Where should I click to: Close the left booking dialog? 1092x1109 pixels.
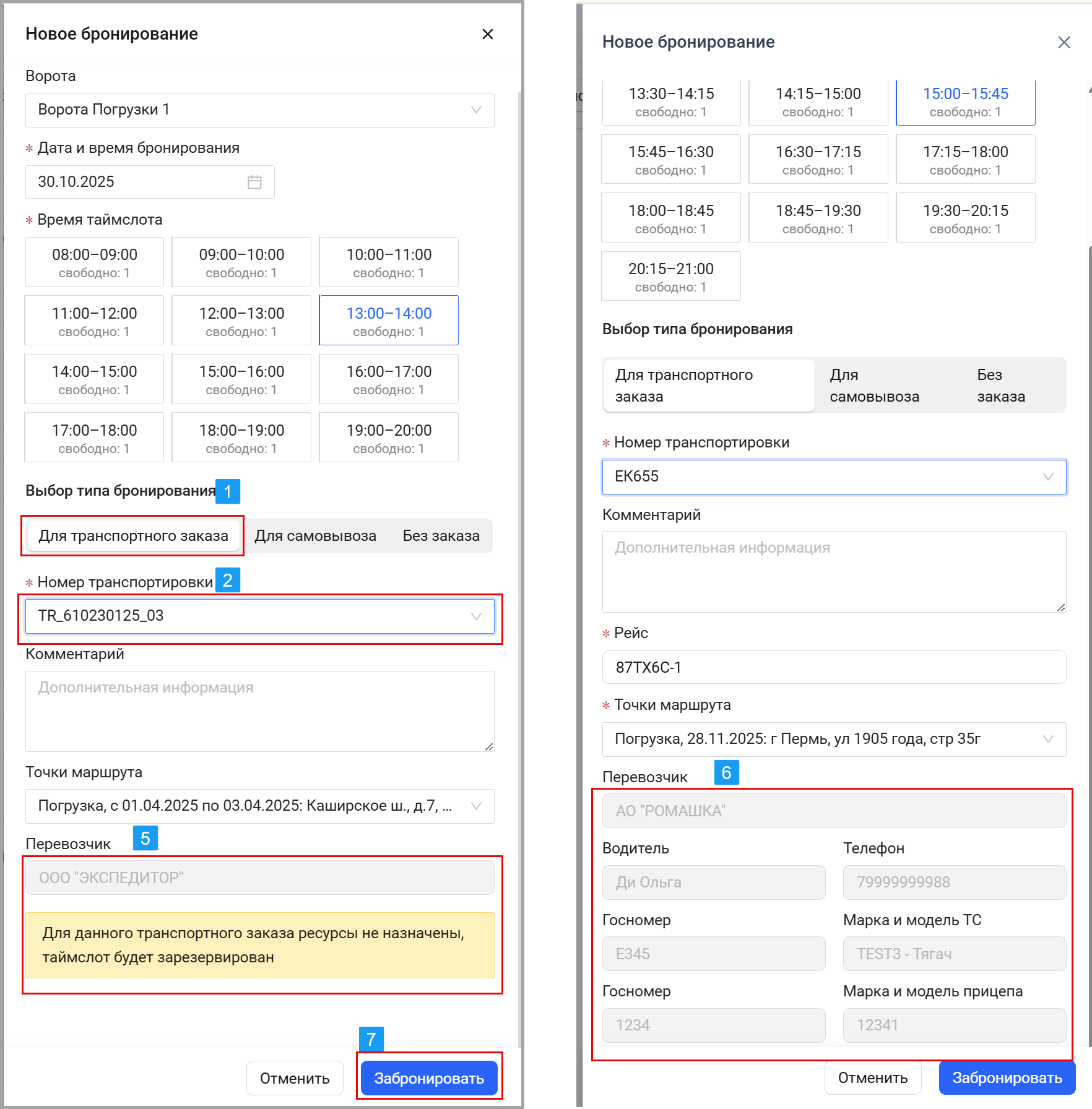[487, 34]
